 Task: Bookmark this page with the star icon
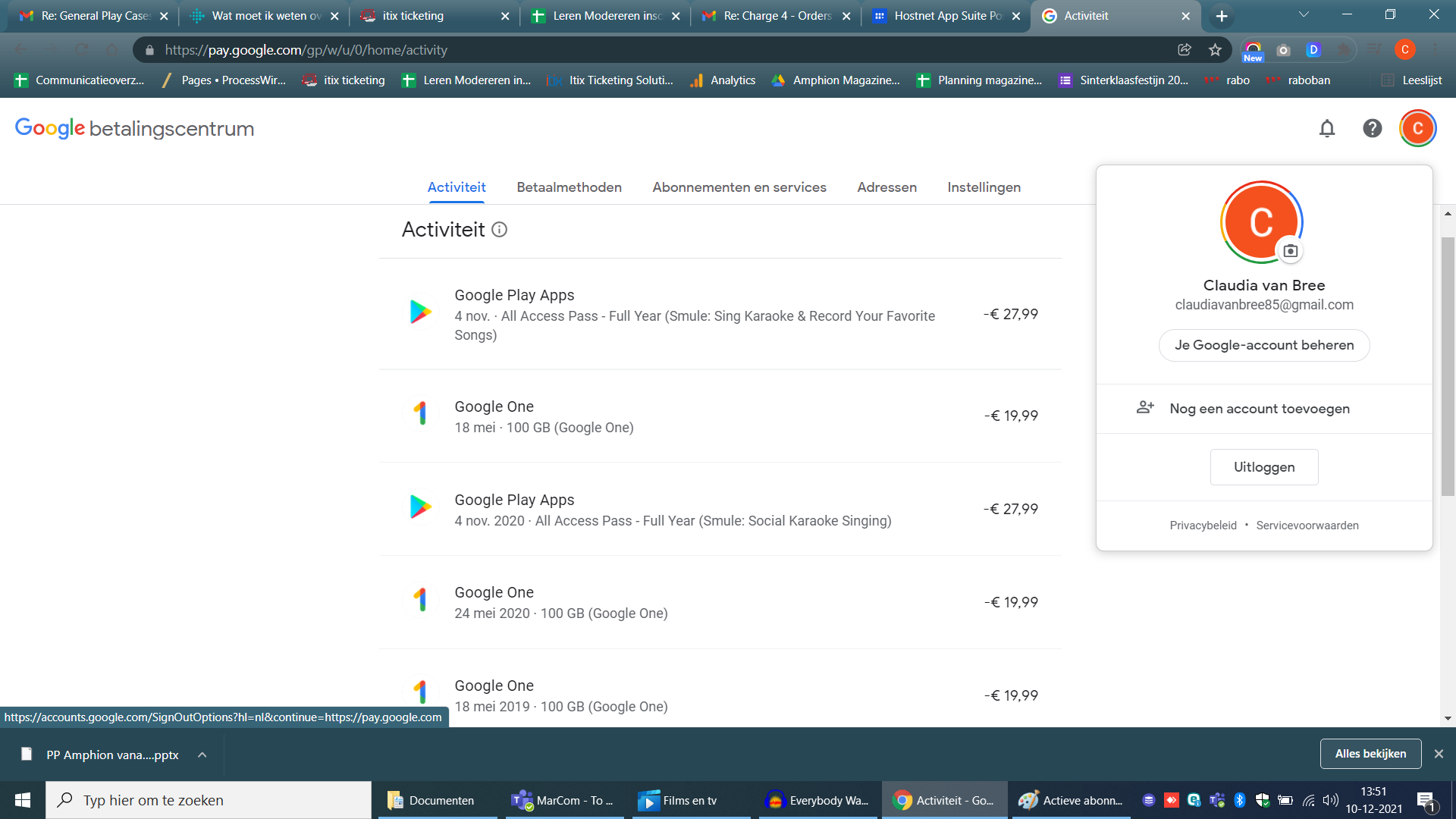pos(1215,50)
